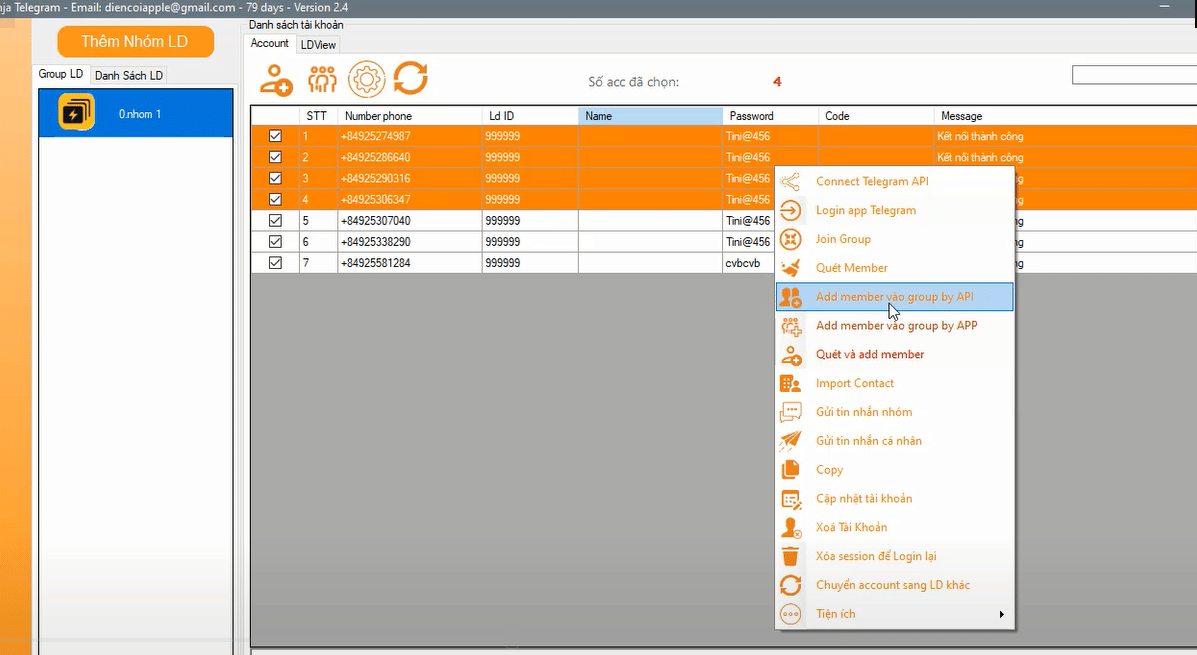Click the Ld ID column header
The width and height of the screenshot is (1197, 655).
530,116
